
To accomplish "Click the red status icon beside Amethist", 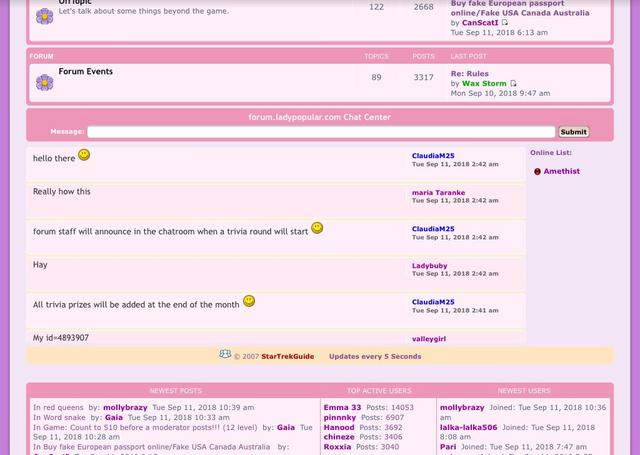I will click(537, 171).
